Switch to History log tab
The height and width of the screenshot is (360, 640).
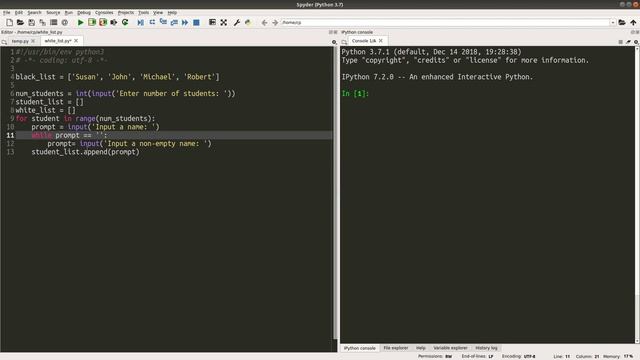tap(486, 348)
